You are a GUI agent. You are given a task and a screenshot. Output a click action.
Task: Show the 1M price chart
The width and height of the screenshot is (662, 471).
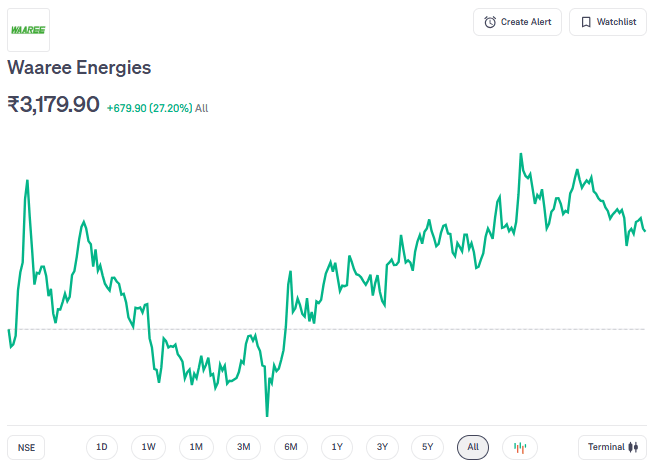click(196, 447)
